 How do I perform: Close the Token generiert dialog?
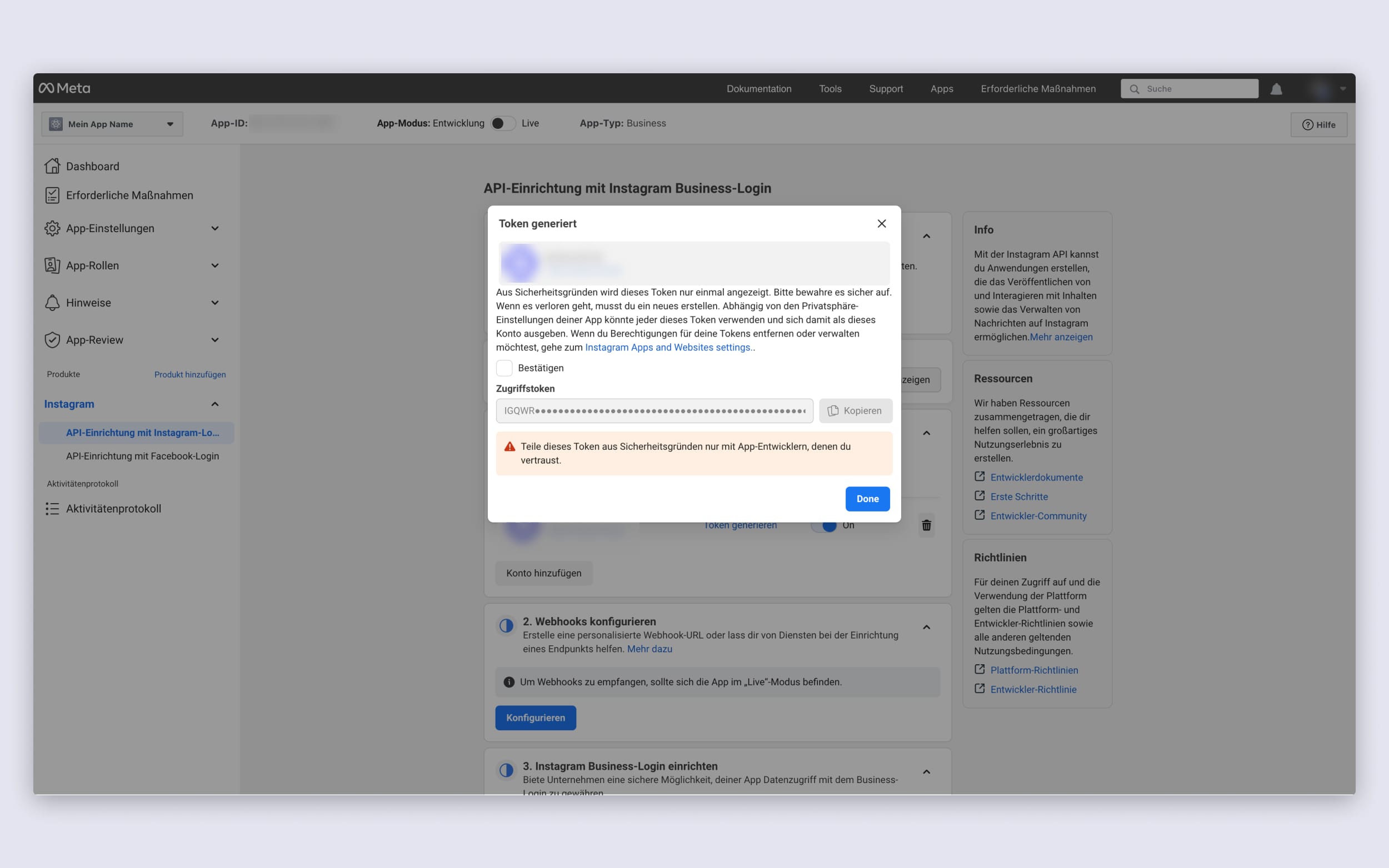(881, 223)
